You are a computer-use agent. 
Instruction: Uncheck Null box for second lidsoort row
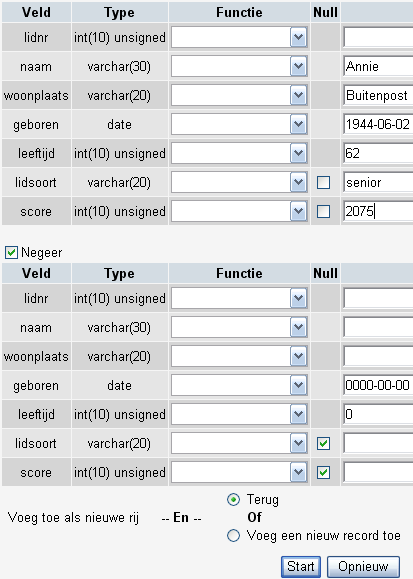(x=324, y=443)
